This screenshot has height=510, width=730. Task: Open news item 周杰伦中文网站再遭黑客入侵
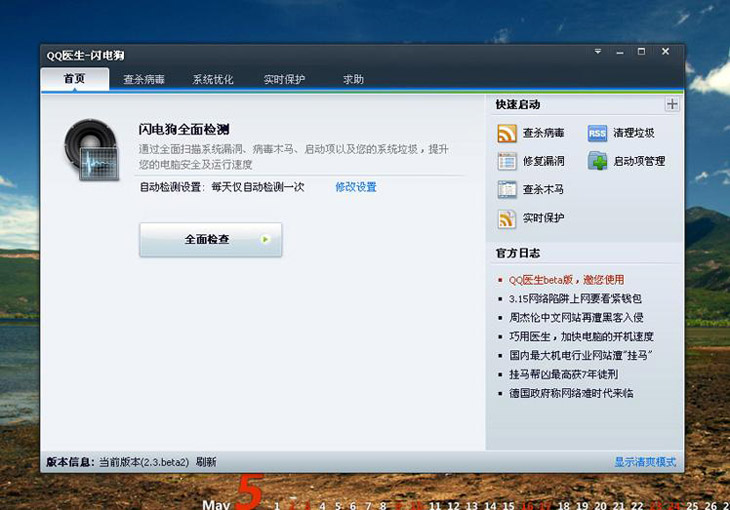576,318
